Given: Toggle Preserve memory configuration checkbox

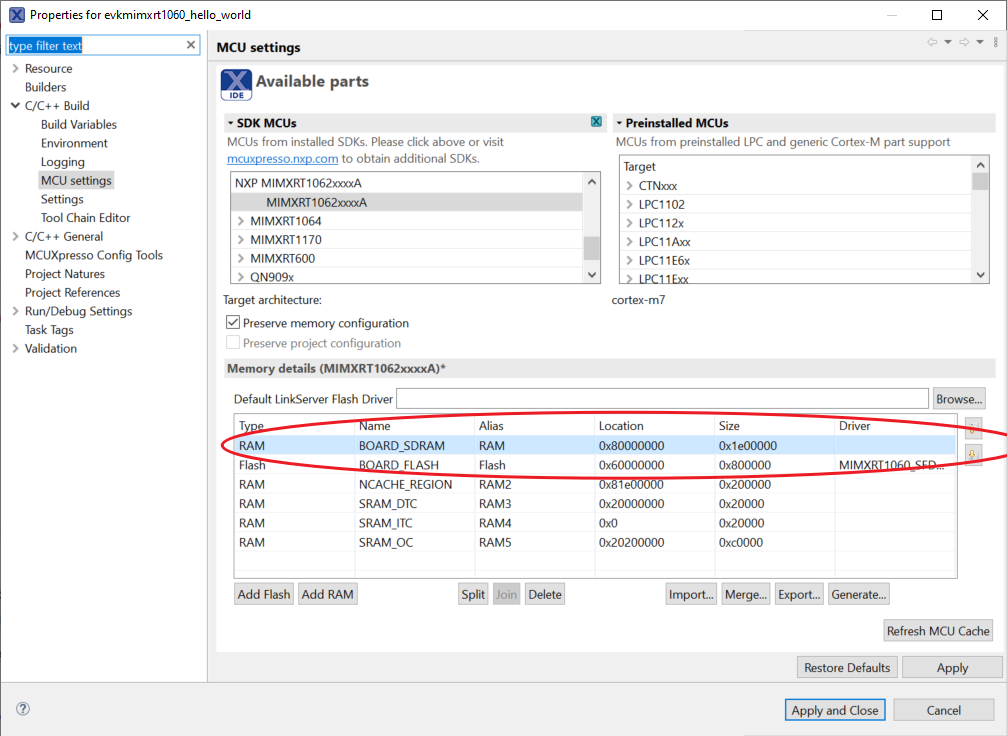Looking at the screenshot, I should [233, 323].
